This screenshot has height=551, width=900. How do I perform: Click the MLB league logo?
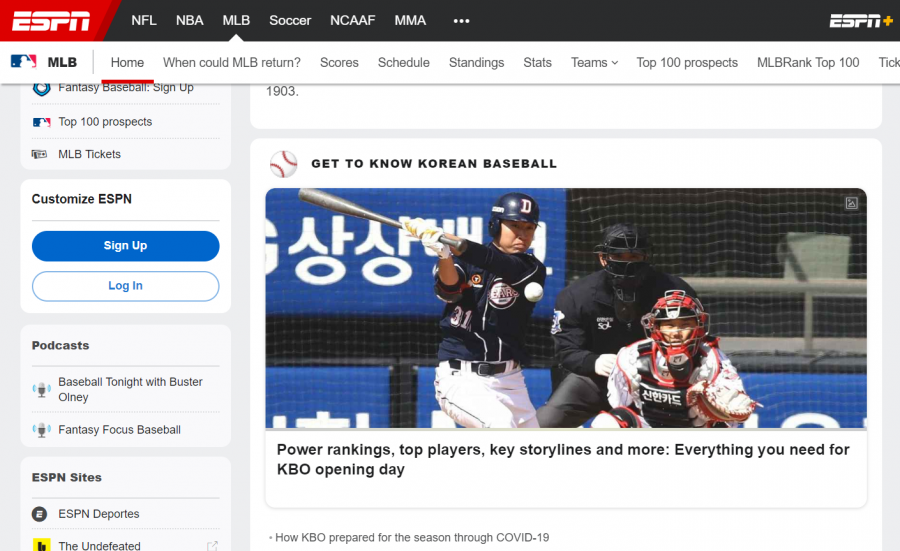(x=24, y=61)
